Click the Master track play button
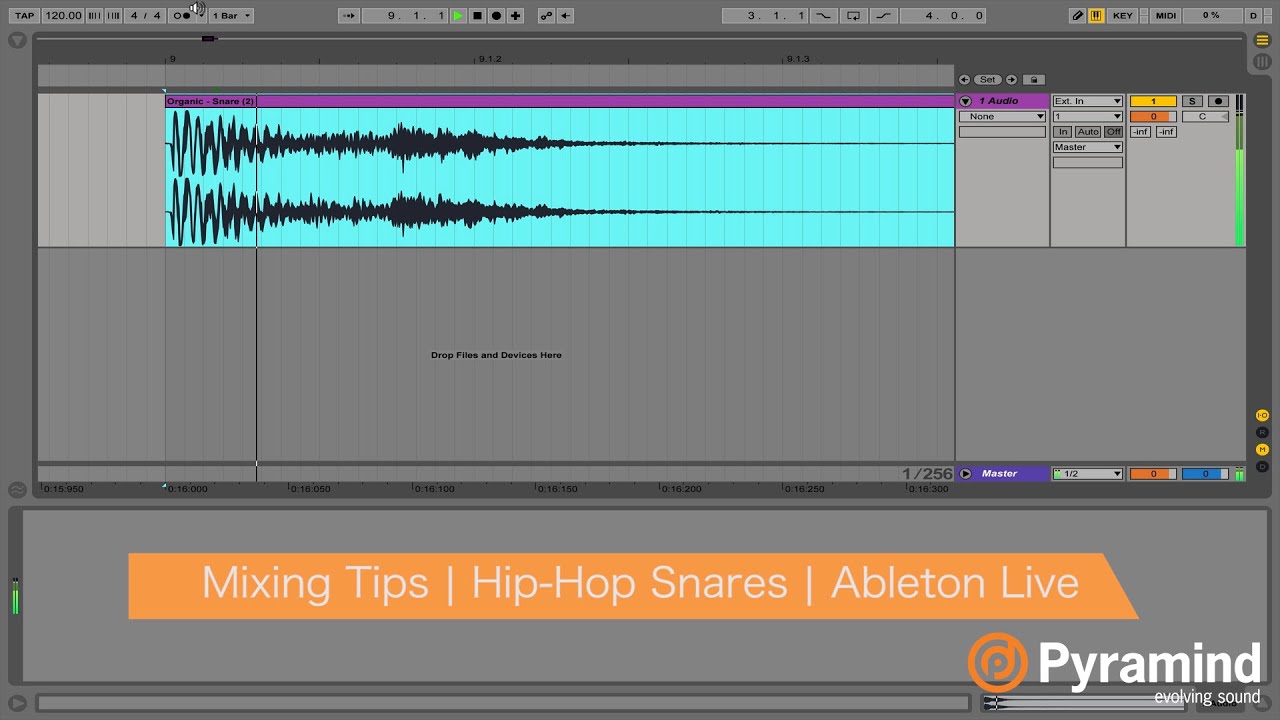 (965, 474)
